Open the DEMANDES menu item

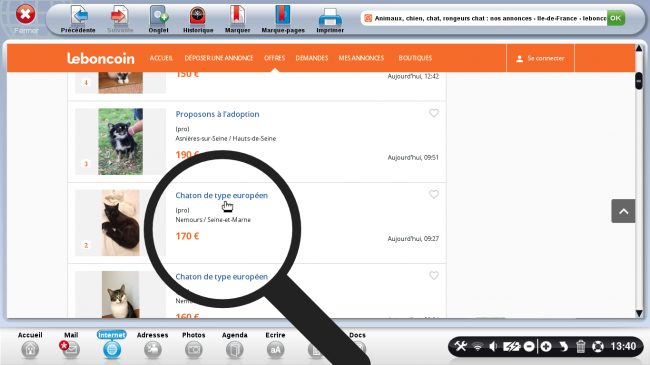point(312,58)
